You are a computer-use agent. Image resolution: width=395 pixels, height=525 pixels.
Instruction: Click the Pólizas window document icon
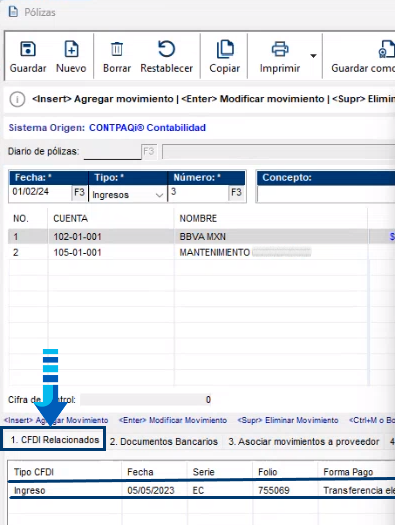click(x=13, y=12)
